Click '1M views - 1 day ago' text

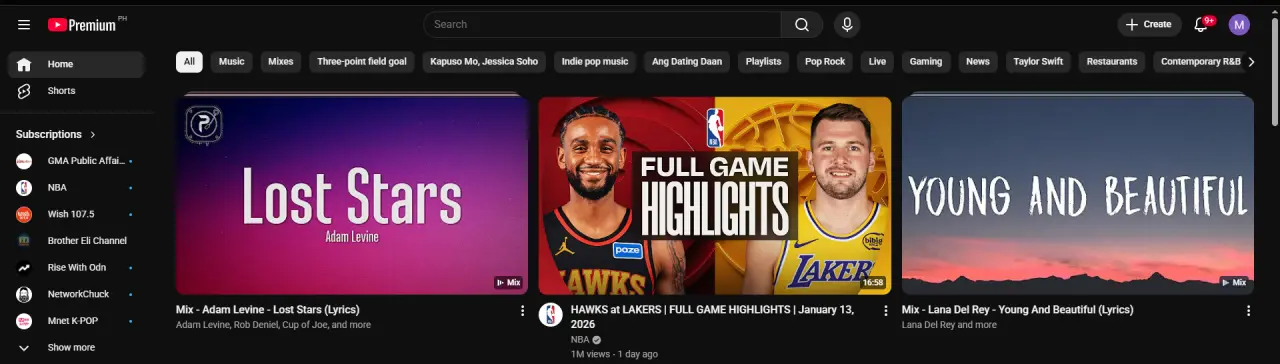(614, 354)
